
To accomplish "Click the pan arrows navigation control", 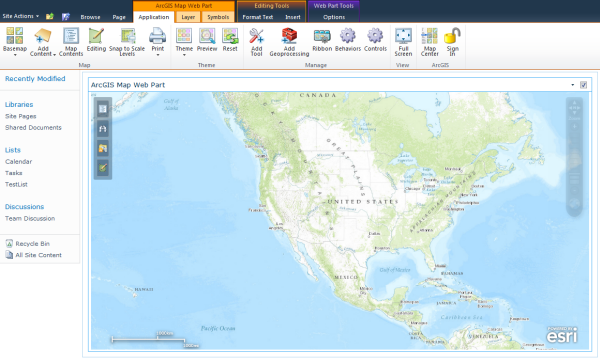I will click(574, 108).
